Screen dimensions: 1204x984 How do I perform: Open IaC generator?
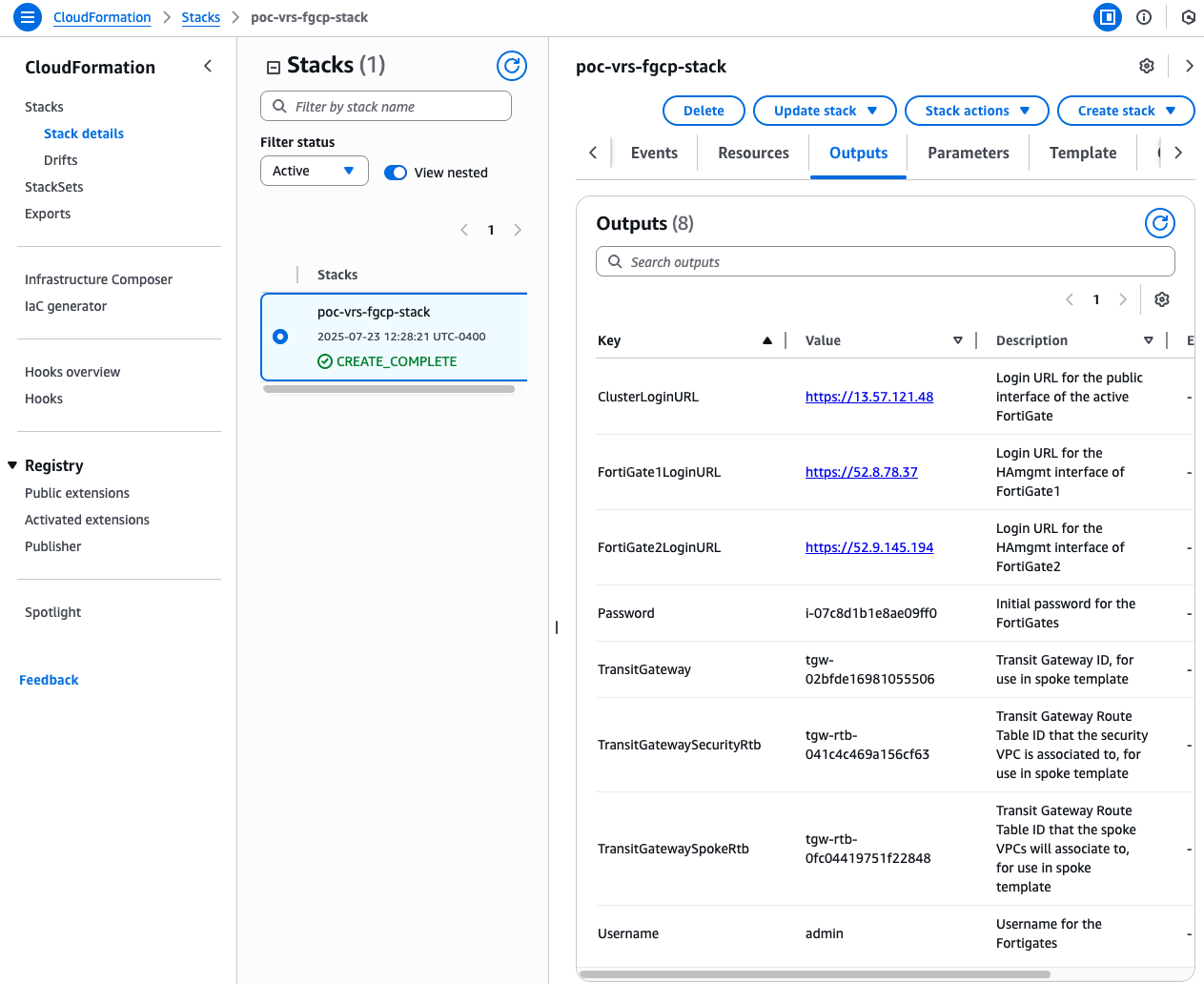tap(66, 306)
